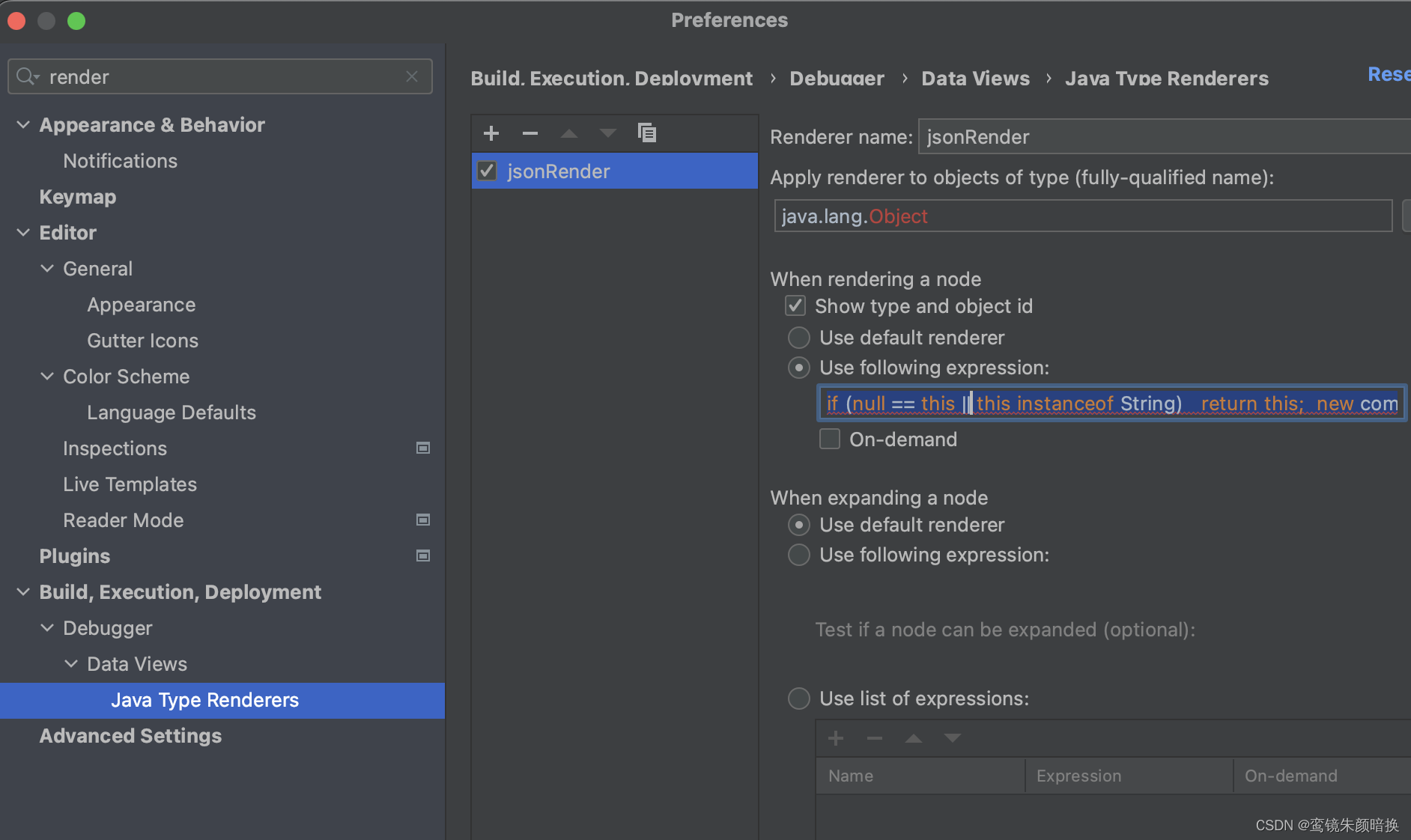Click the Data Views breadcrumb

(975, 78)
